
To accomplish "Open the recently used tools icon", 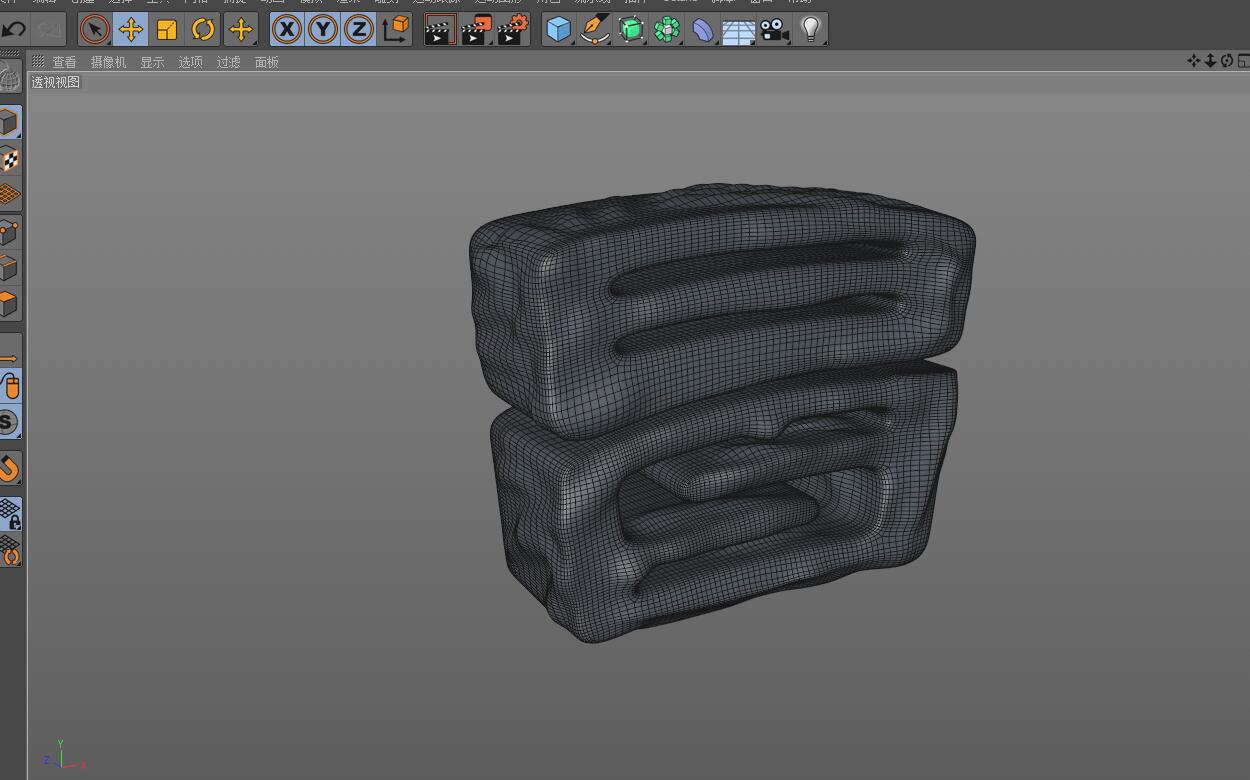I will pos(240,29).
